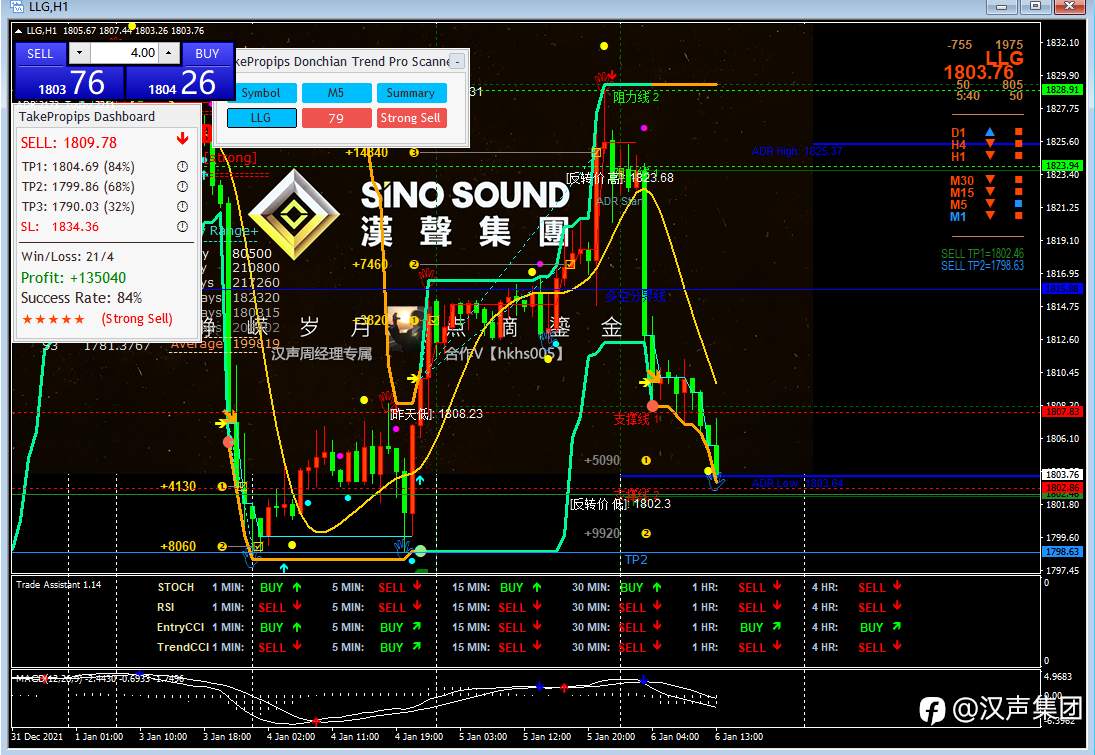Click the BUY button at 1804.26
Screen dimensions: 1095x755
[179, 83]
